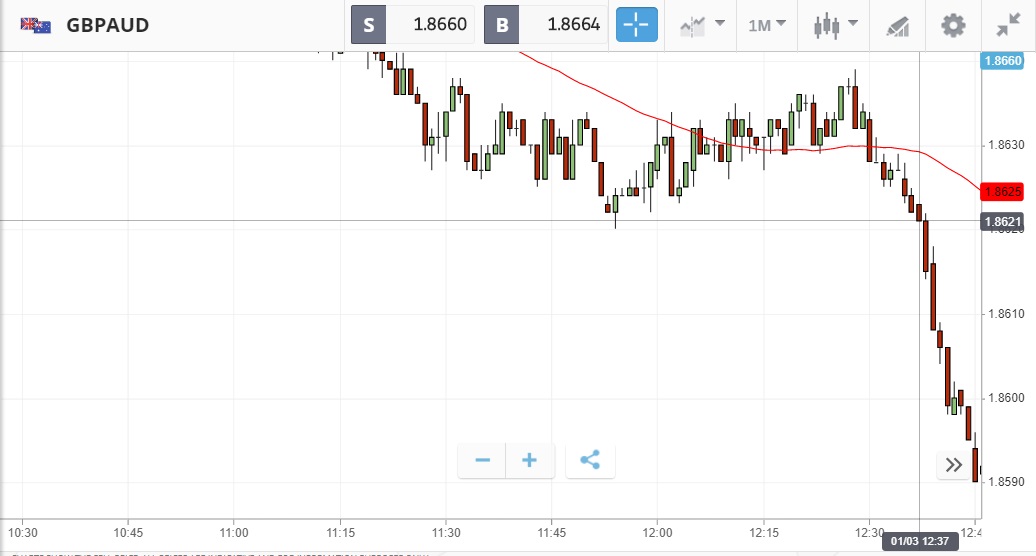Click the 01/03 12:37 time marker
This screenshot has width=1036, height=556.
click(920, 541)
